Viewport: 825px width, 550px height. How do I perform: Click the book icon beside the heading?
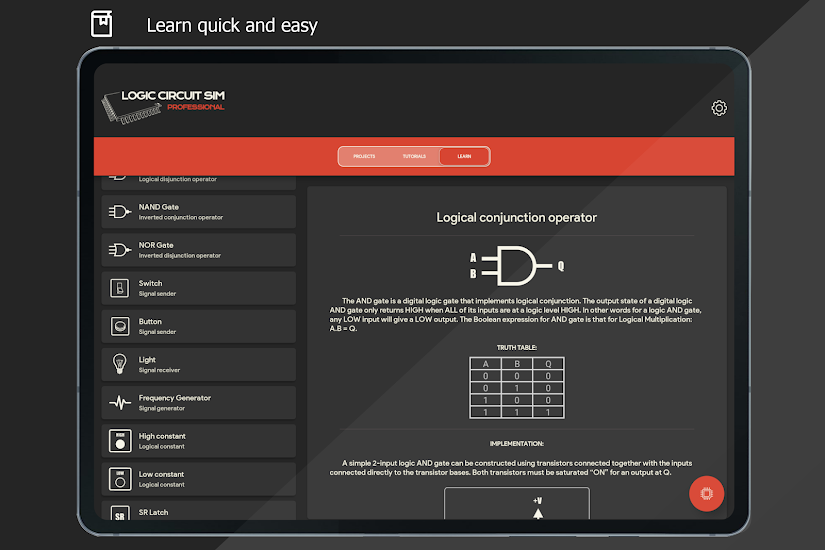[101, 24]
